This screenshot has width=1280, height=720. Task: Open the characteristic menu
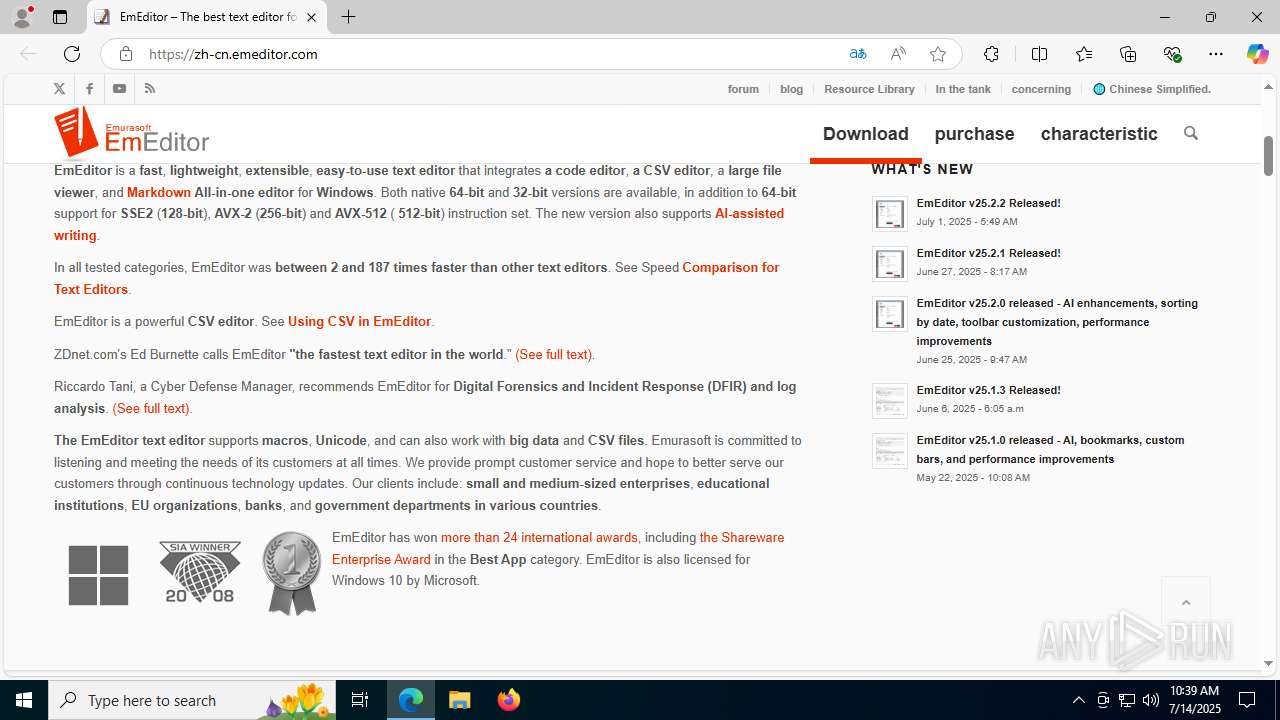[1099, 134]
